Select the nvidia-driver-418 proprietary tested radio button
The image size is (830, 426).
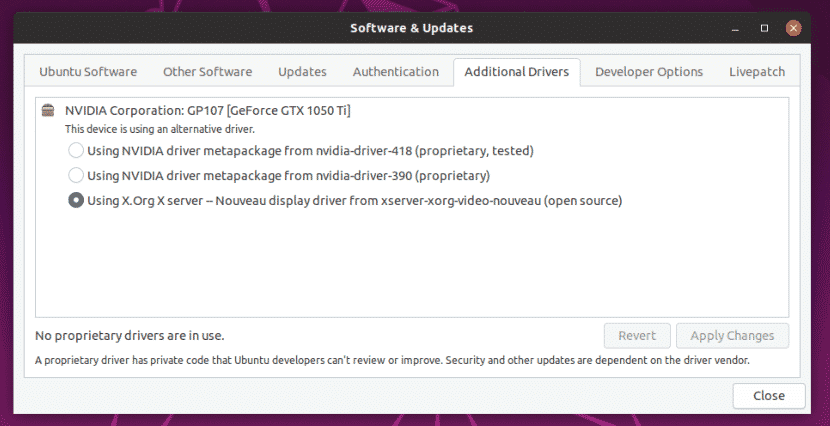pyautogui.click(x=76, y=151)
